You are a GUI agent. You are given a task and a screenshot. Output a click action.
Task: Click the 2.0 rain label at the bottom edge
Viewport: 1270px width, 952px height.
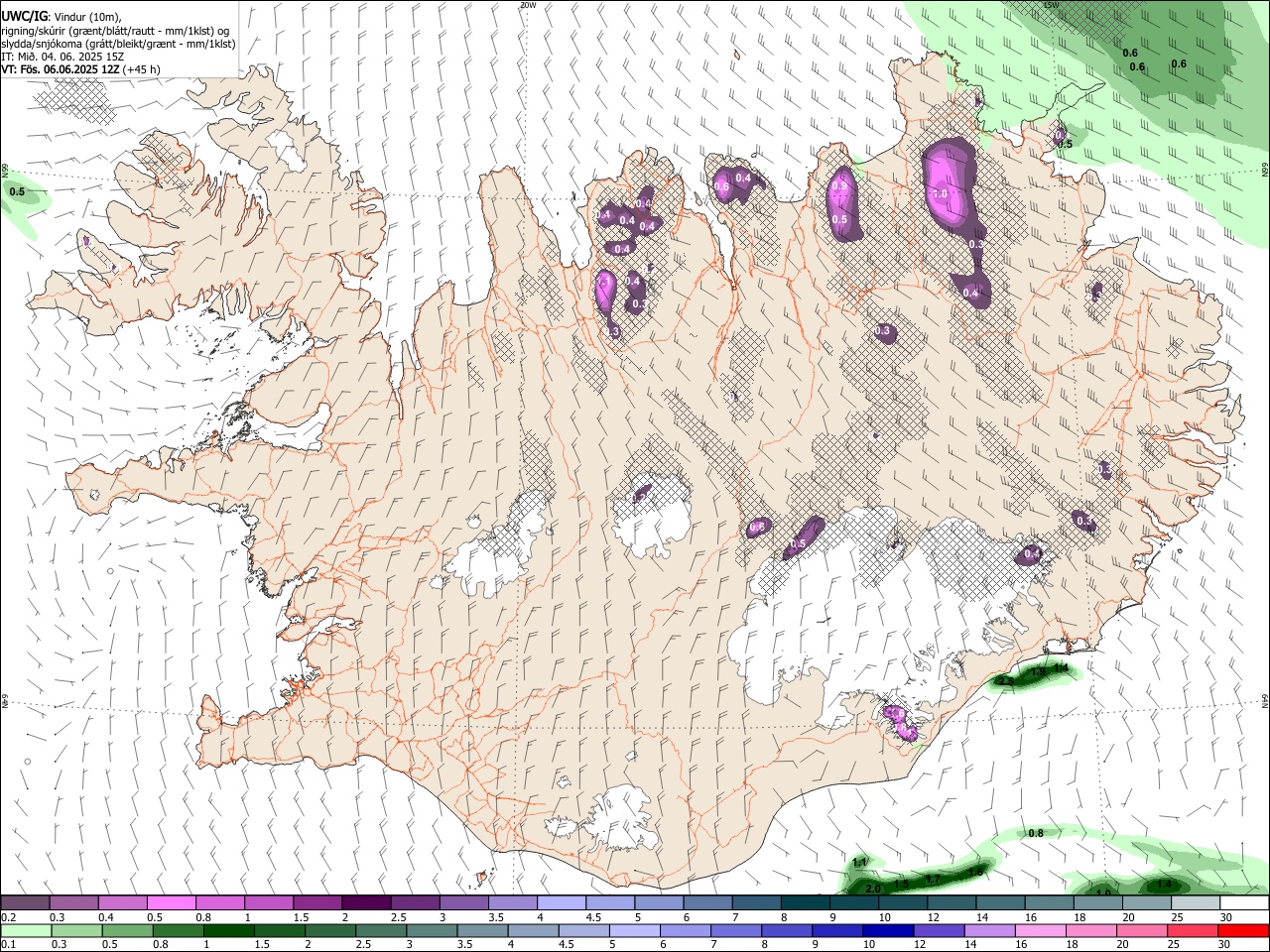[x=873, y=889]
